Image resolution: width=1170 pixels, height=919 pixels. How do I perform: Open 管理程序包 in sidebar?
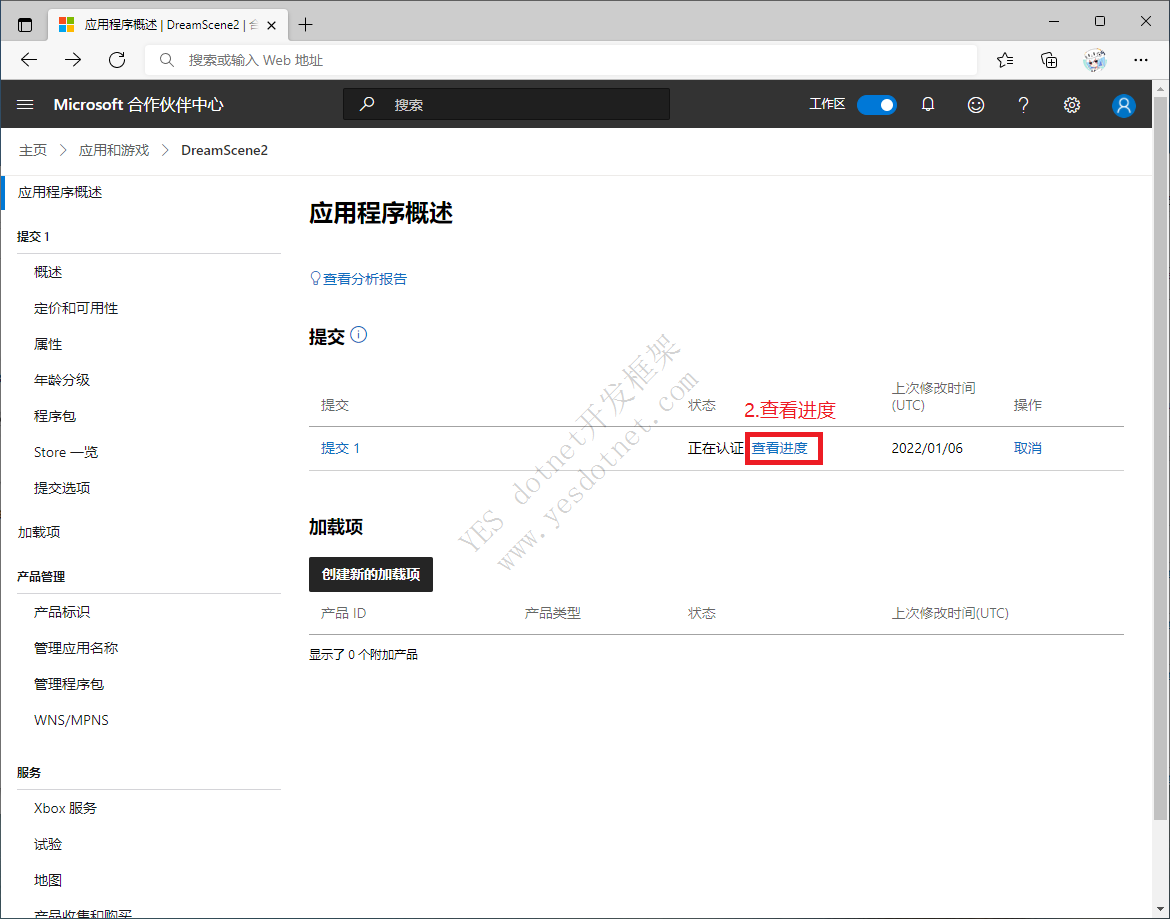69,684
